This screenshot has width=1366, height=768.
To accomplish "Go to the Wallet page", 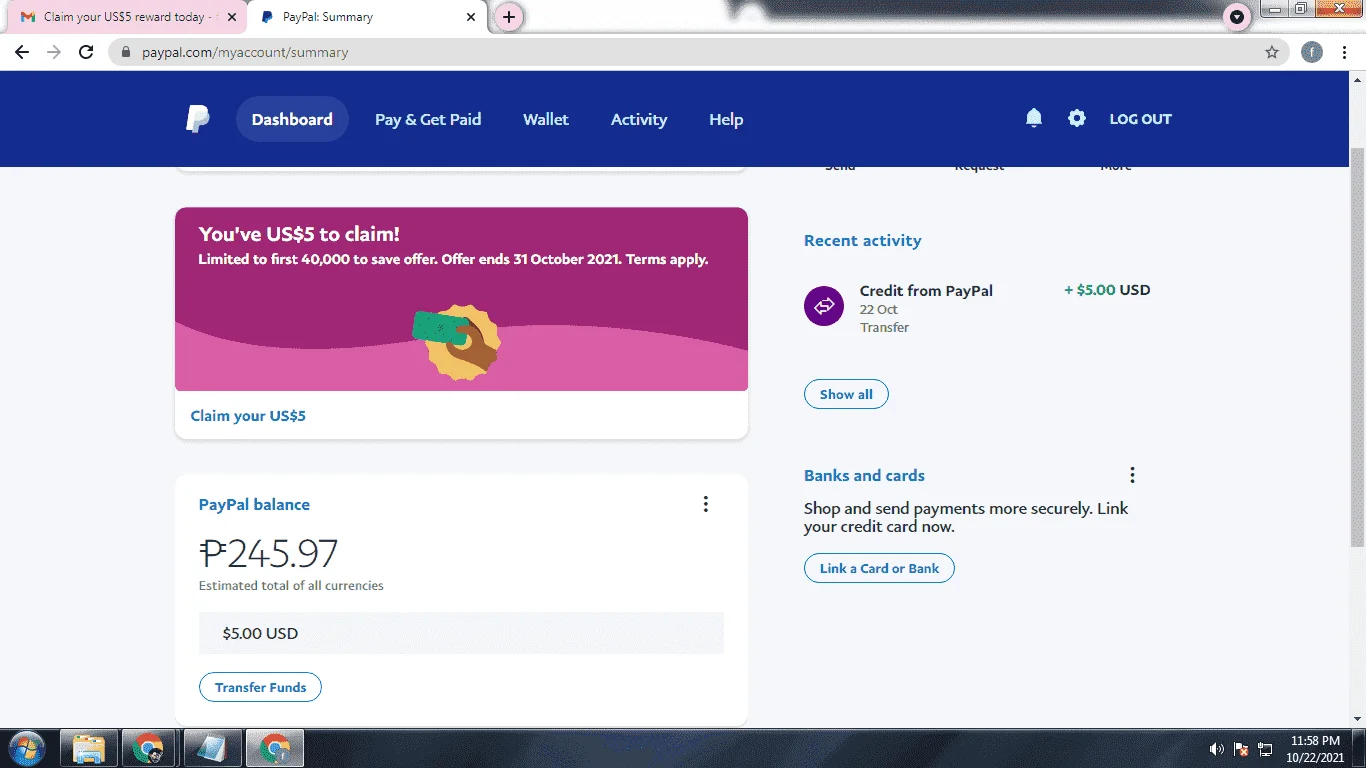I will point(546,119).
